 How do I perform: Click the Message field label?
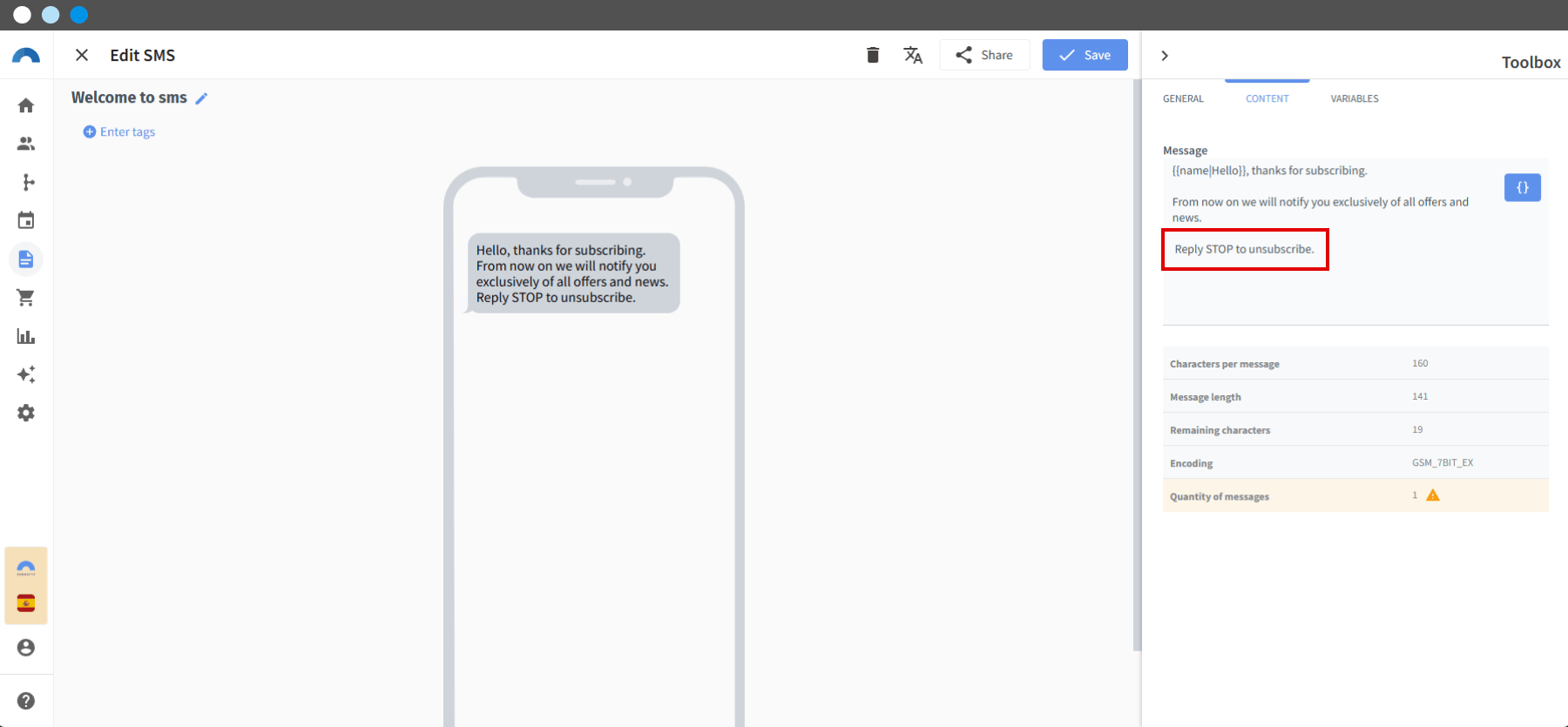point(1185,151)
